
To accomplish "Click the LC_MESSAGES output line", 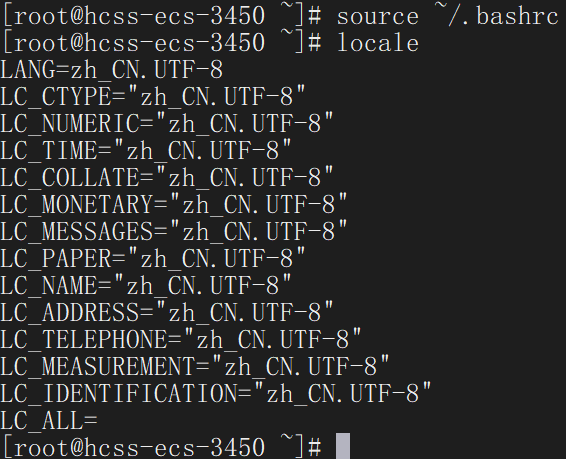I will [x=174, y=231].
